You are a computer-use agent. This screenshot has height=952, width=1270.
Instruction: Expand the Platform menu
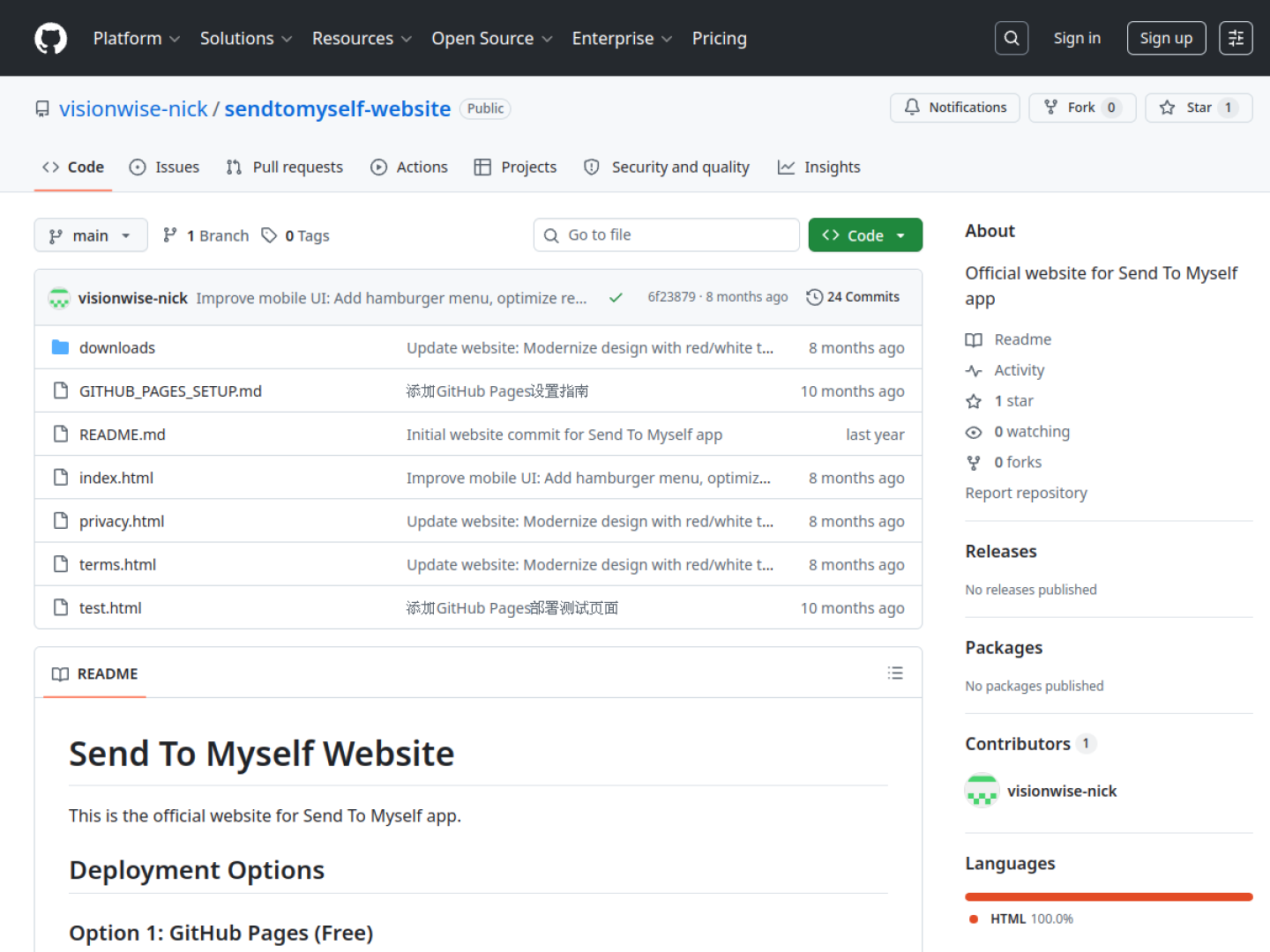point(137,39)
